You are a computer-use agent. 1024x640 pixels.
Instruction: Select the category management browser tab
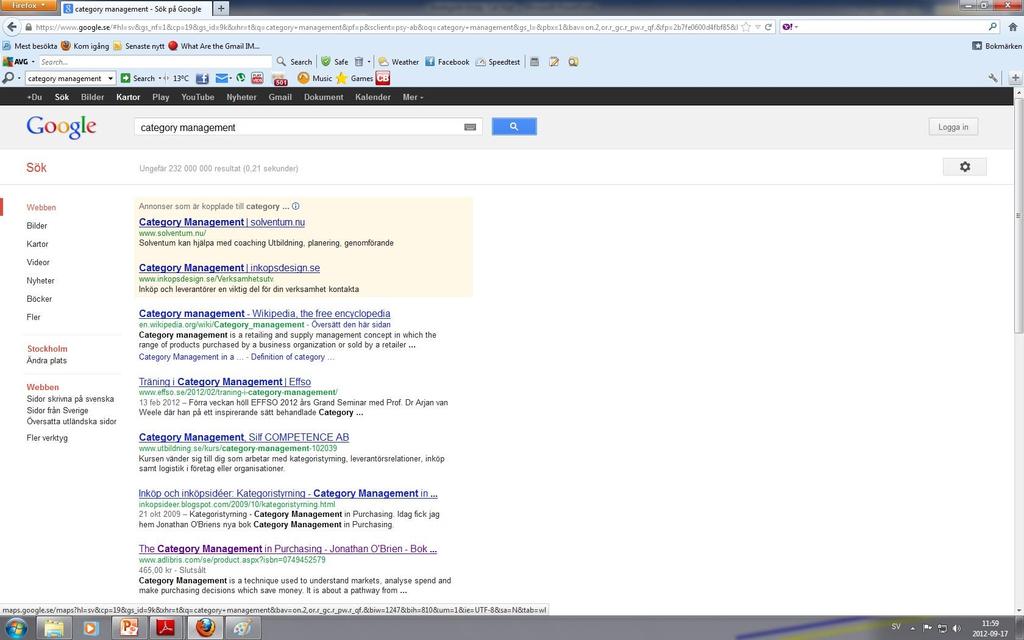point(136,9)
